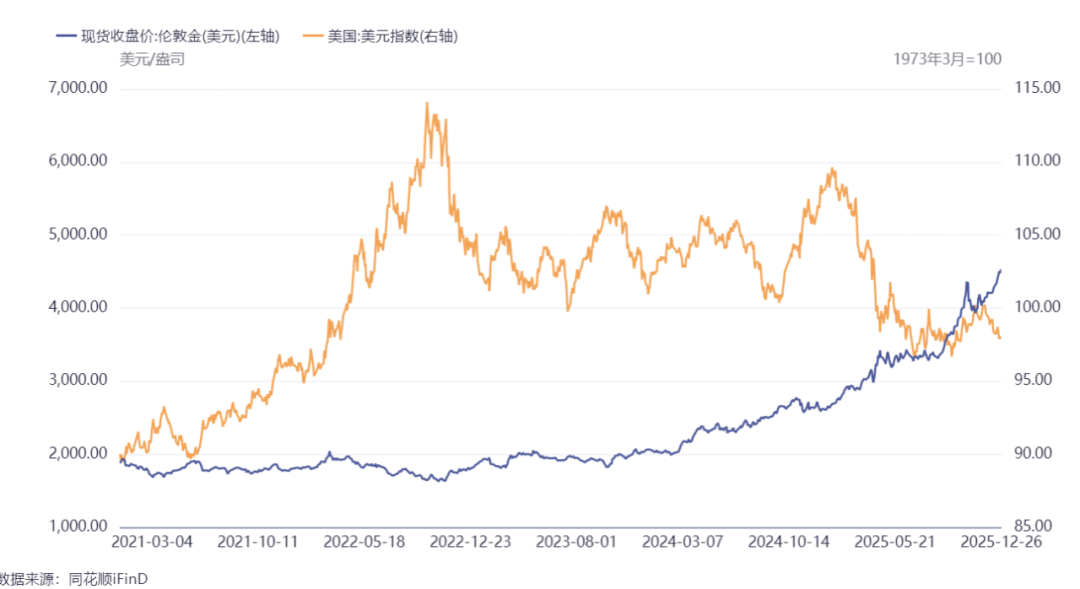Image resolution: width=1080 pixels, height=589 pixels.
Task: Select the right axis value 110.00
Action: [1037, 161]
